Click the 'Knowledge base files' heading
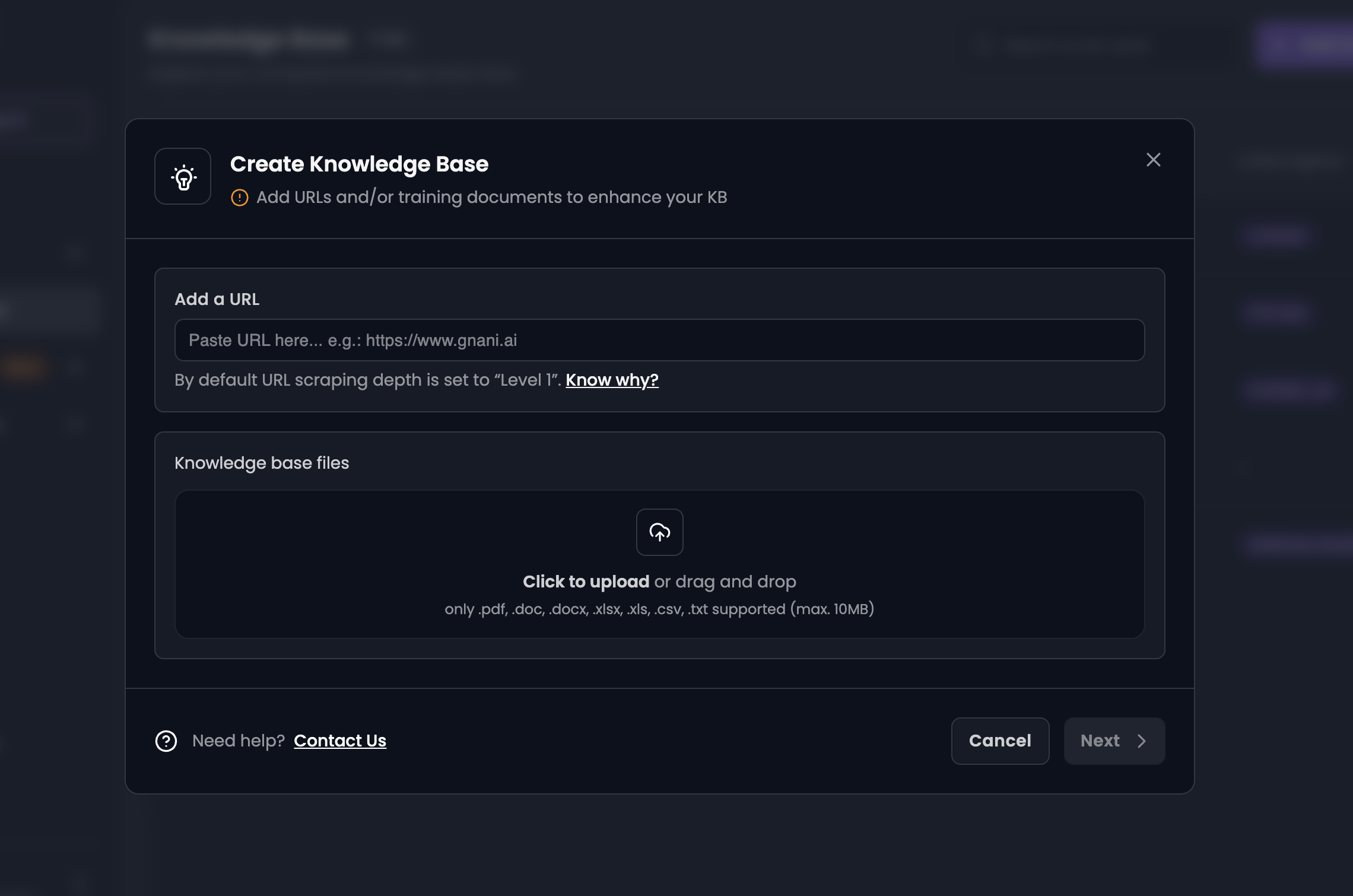The width and height of the screenshot is (1353, 896). coord(262,463)
